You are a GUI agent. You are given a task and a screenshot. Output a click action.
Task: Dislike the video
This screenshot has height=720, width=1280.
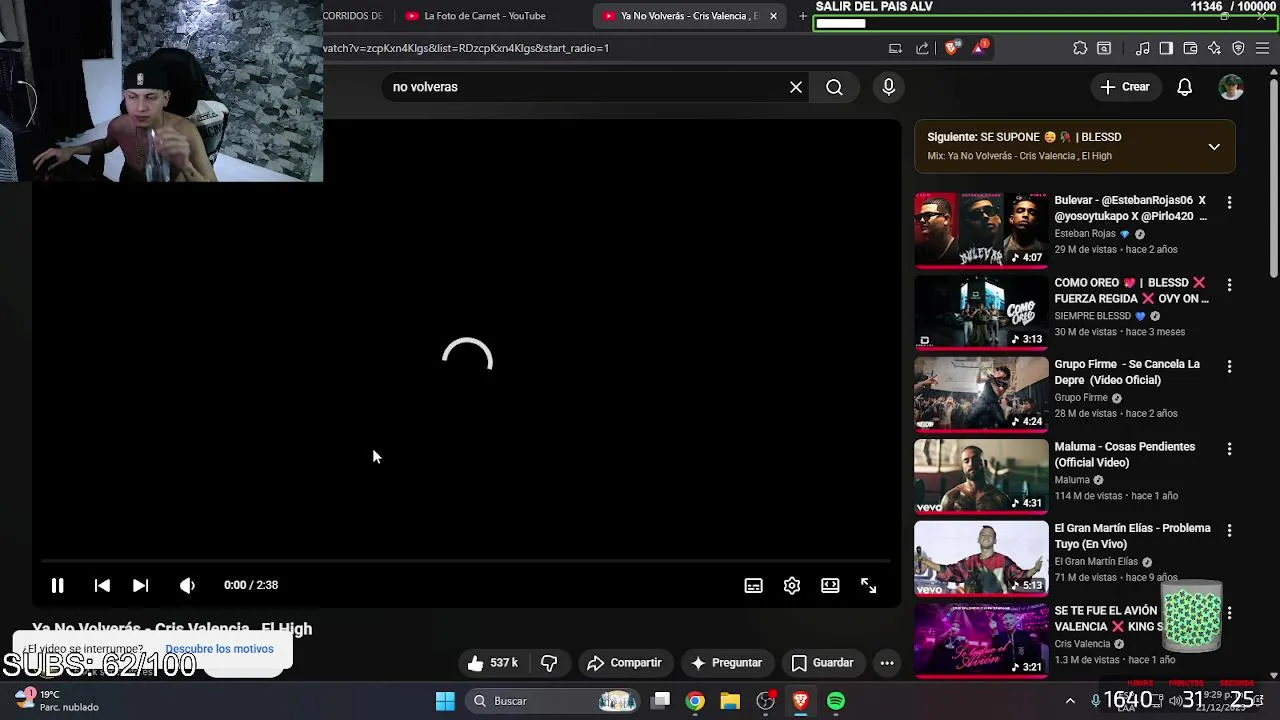(549, 663)
